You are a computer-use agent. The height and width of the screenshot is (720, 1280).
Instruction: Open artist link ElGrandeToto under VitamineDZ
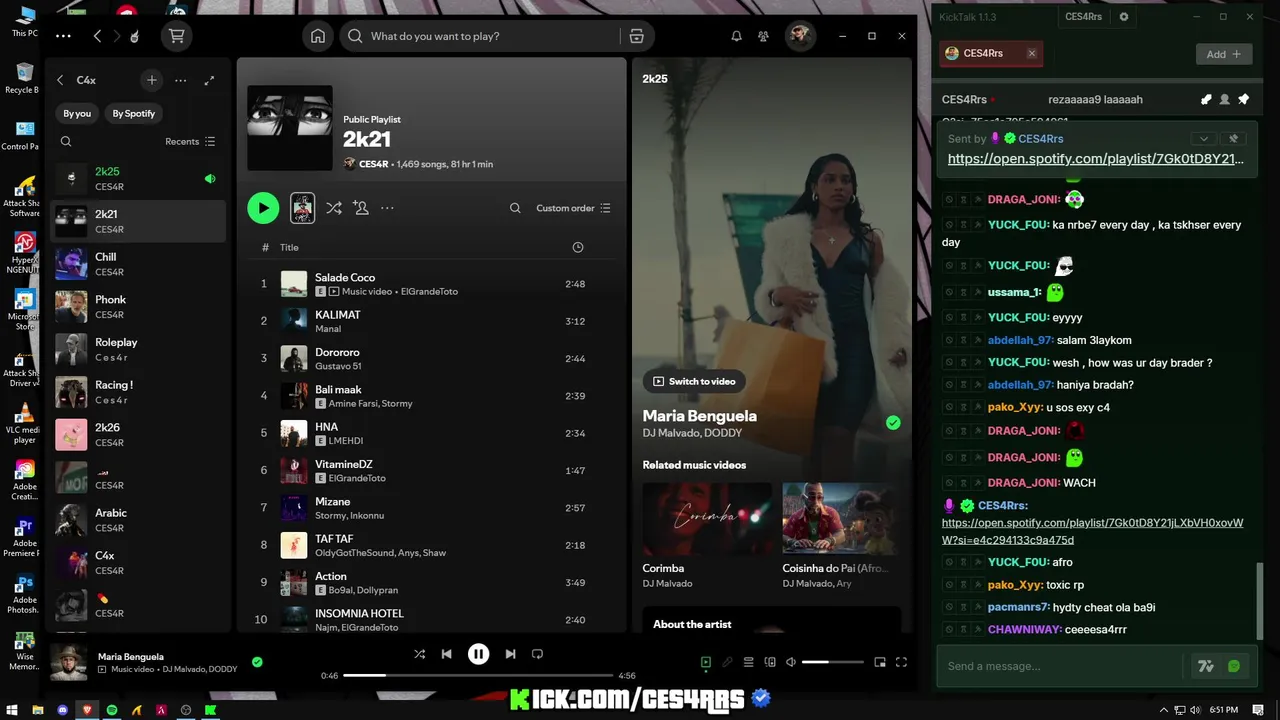357,478
